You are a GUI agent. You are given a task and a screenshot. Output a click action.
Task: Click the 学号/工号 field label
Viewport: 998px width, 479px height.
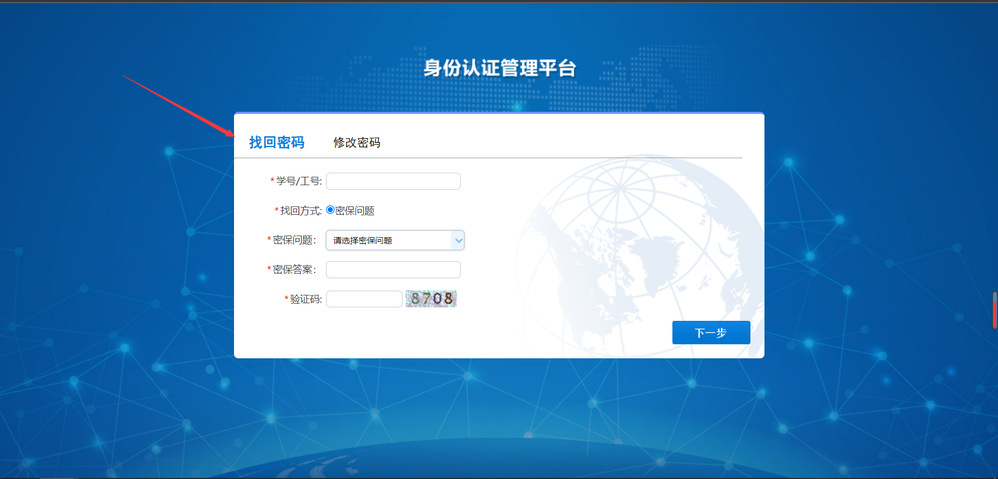tap(298, 182)
